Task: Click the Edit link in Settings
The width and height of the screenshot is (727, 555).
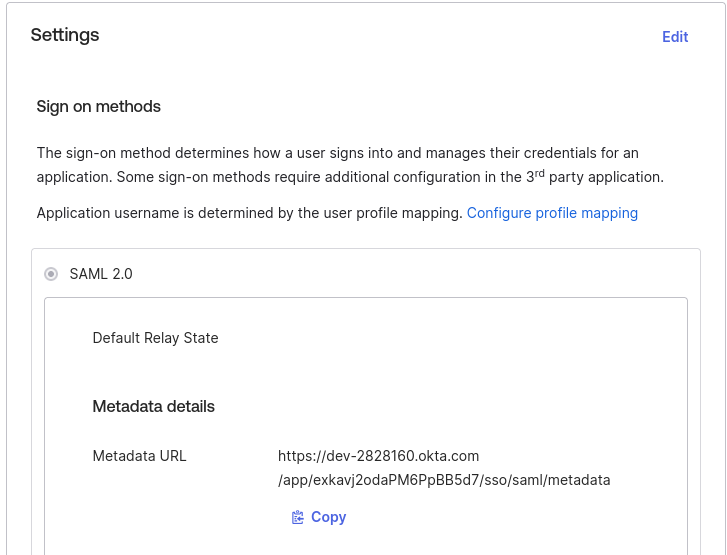Action: pyautogui.click(x=675, y=37)
